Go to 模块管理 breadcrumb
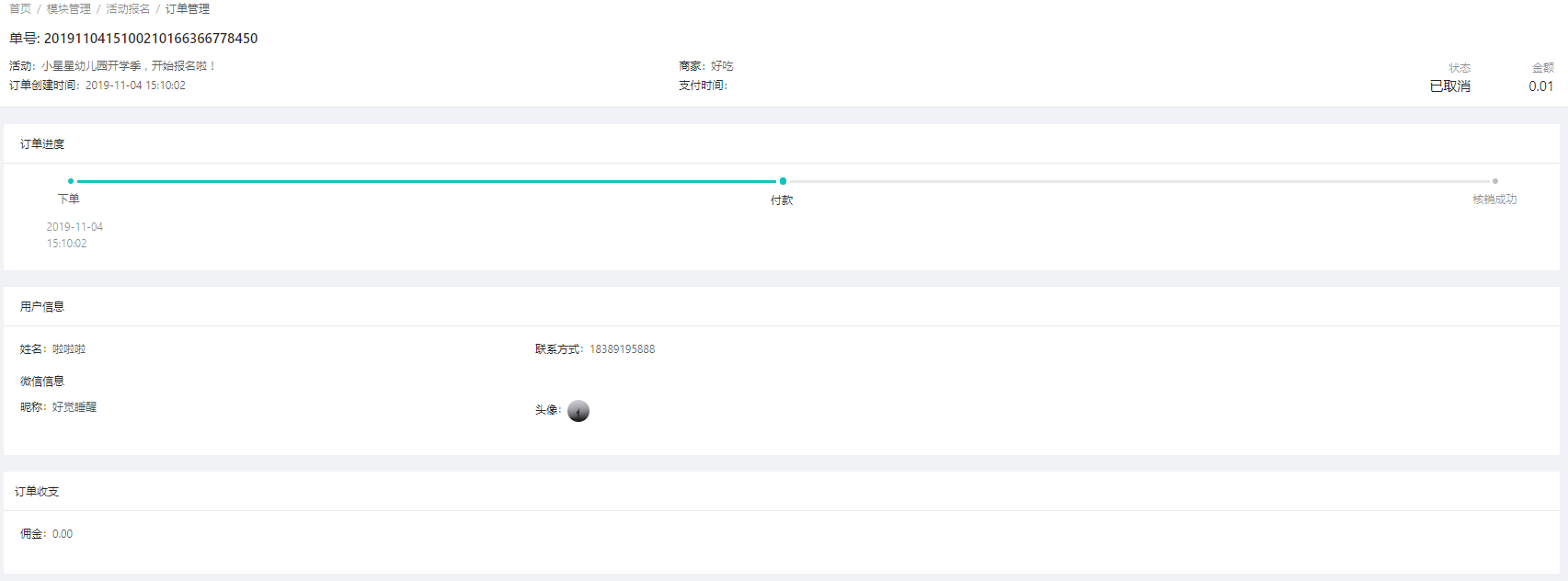1568x581 pixels. [69, 9]
